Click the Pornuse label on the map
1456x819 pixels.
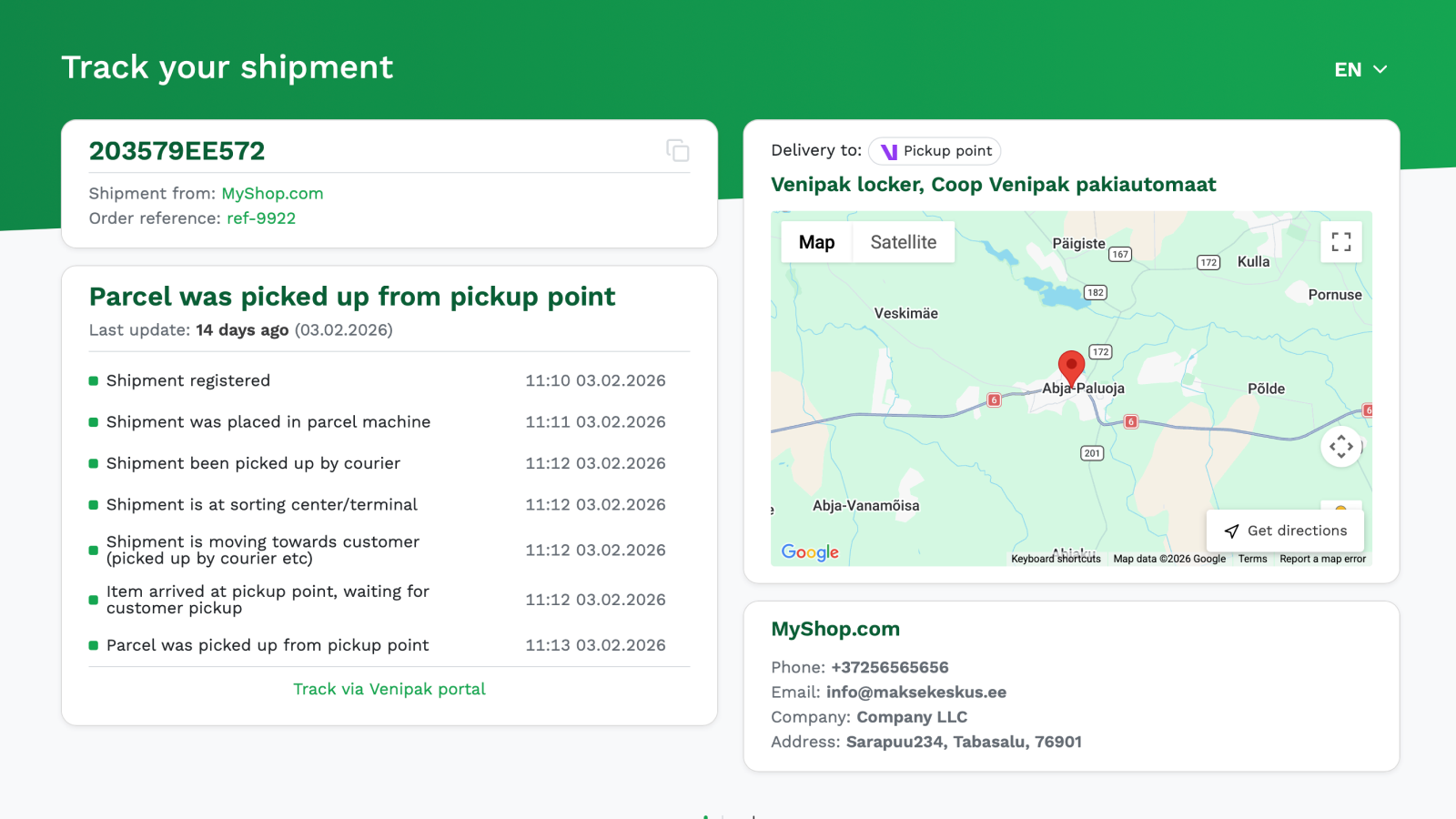pyautogui.click(x=1335, y=295)
